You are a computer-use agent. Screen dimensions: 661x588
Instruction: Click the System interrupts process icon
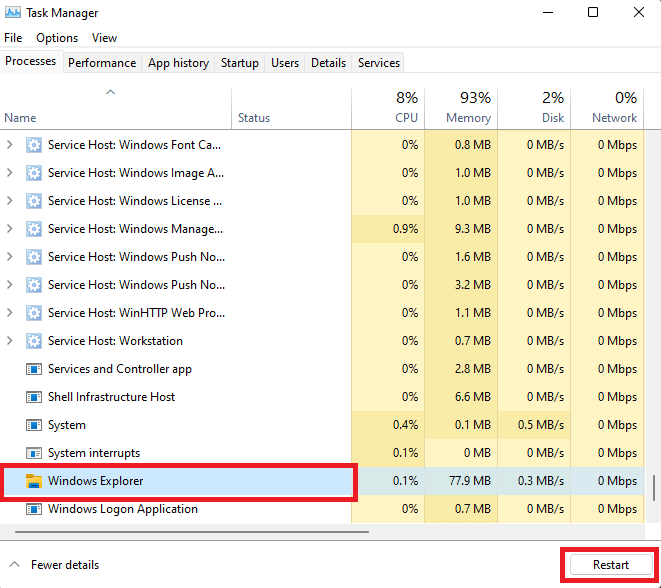click(x=33, y=453)
